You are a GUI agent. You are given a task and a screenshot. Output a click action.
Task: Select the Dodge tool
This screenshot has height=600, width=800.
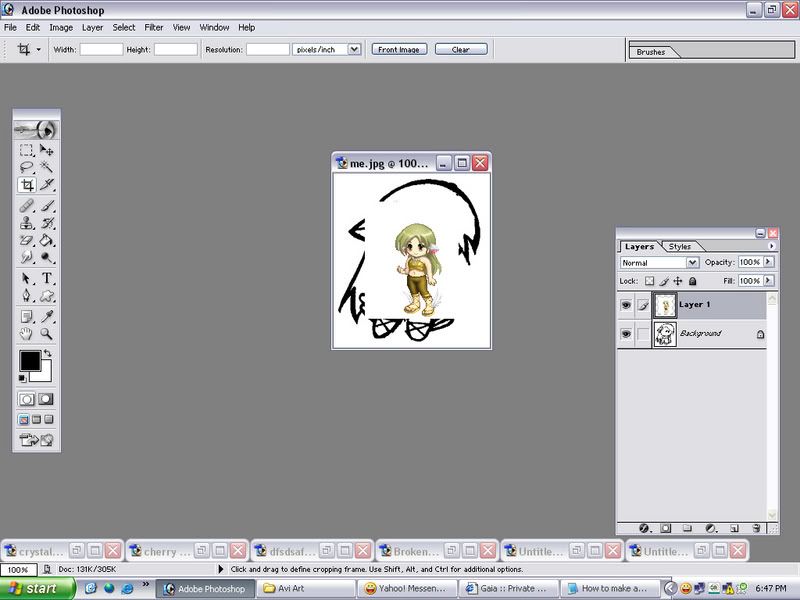pyautogui.click(x=46, y=257)
